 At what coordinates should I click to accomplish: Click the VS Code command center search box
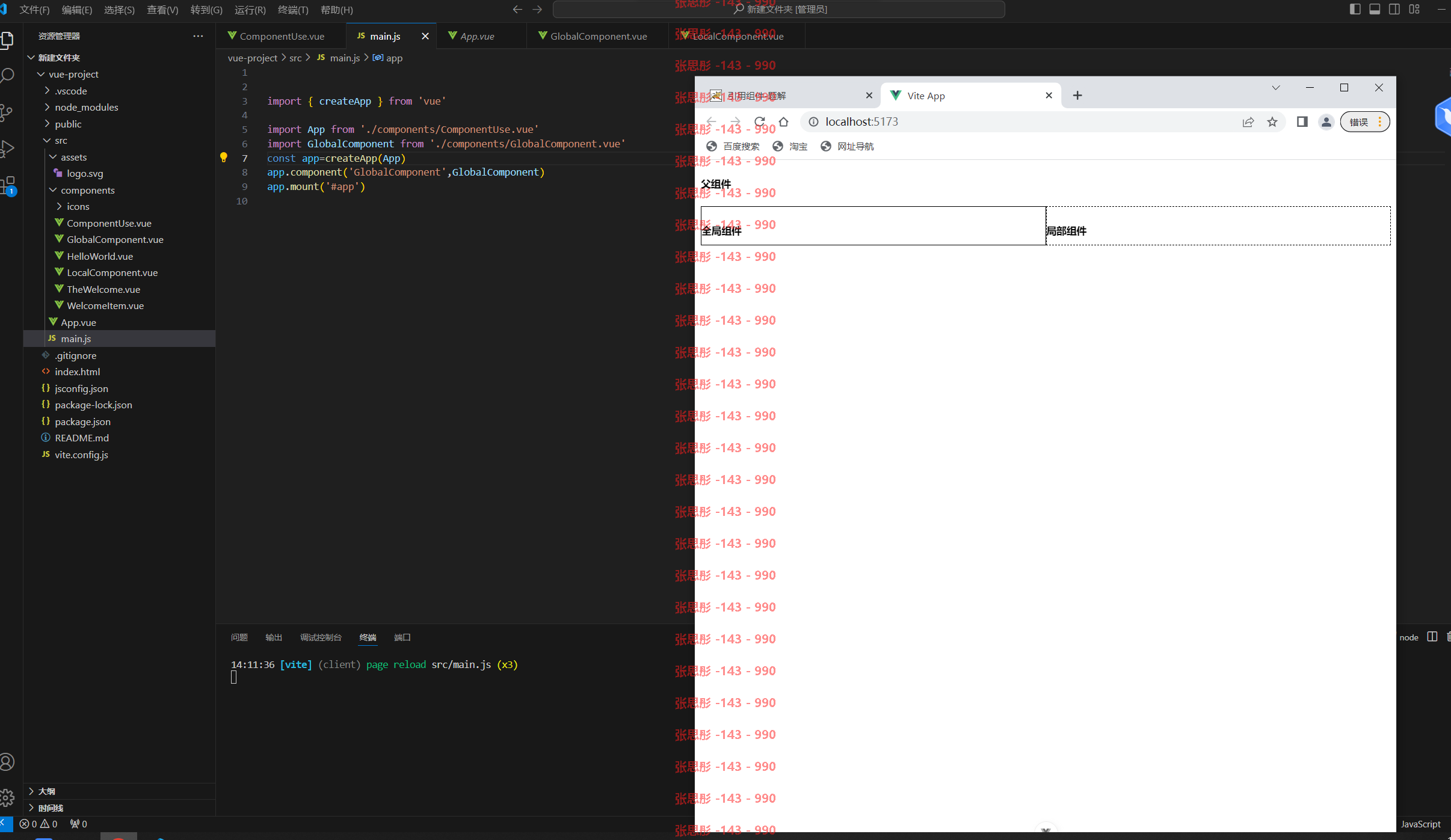point(779,10)
